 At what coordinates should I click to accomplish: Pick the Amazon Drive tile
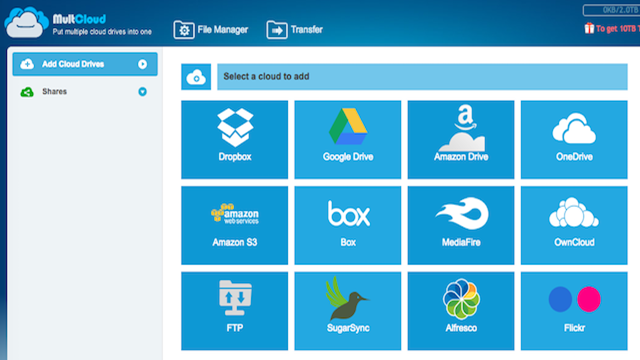pos(461,140)
